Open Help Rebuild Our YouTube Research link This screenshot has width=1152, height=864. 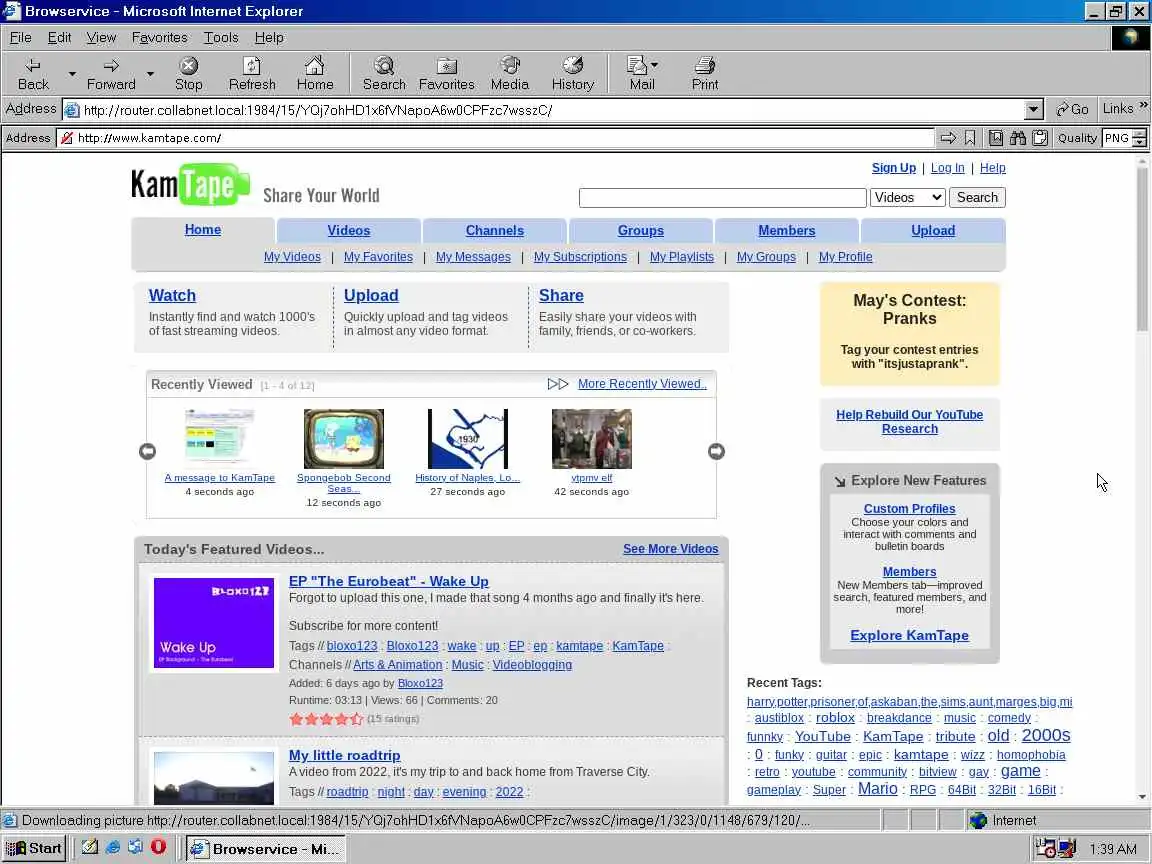pos(910,422)
